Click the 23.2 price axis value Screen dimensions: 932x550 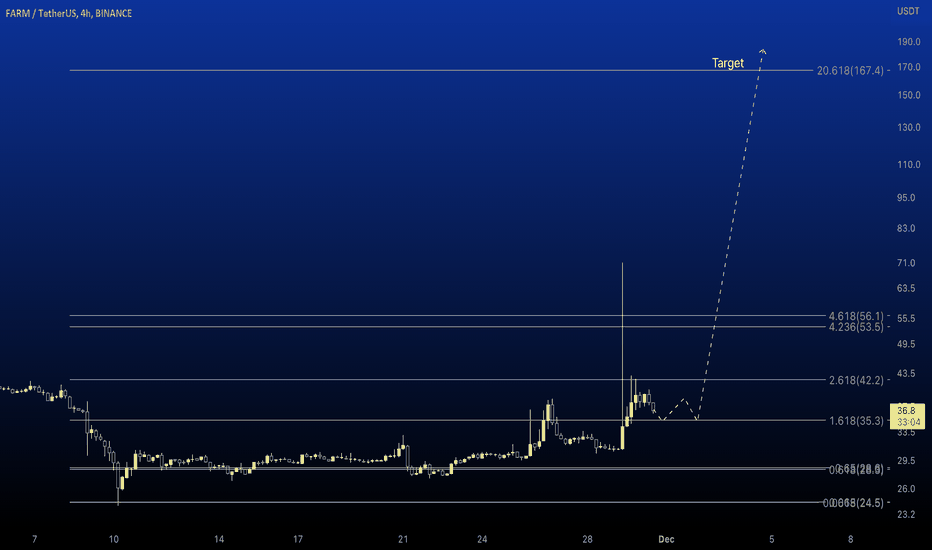coord(906,514)
